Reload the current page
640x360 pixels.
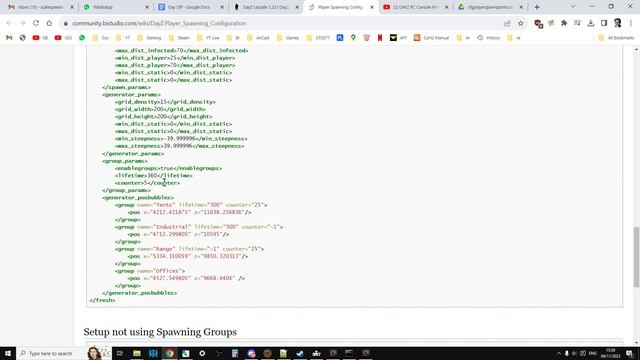pos(36,23)
